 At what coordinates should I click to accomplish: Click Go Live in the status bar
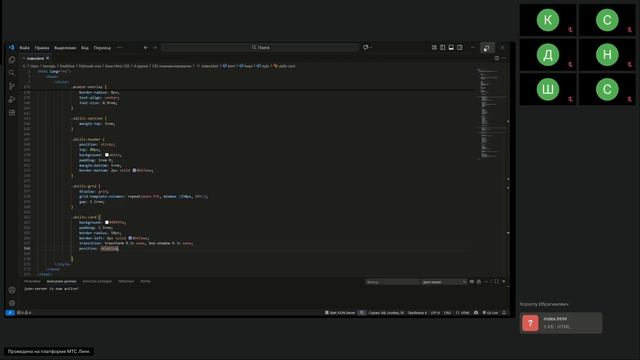[x=490, y=313]
